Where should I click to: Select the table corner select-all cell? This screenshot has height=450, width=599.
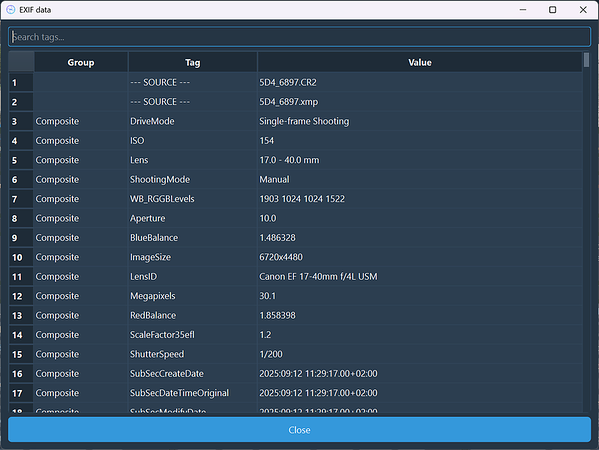21,62
